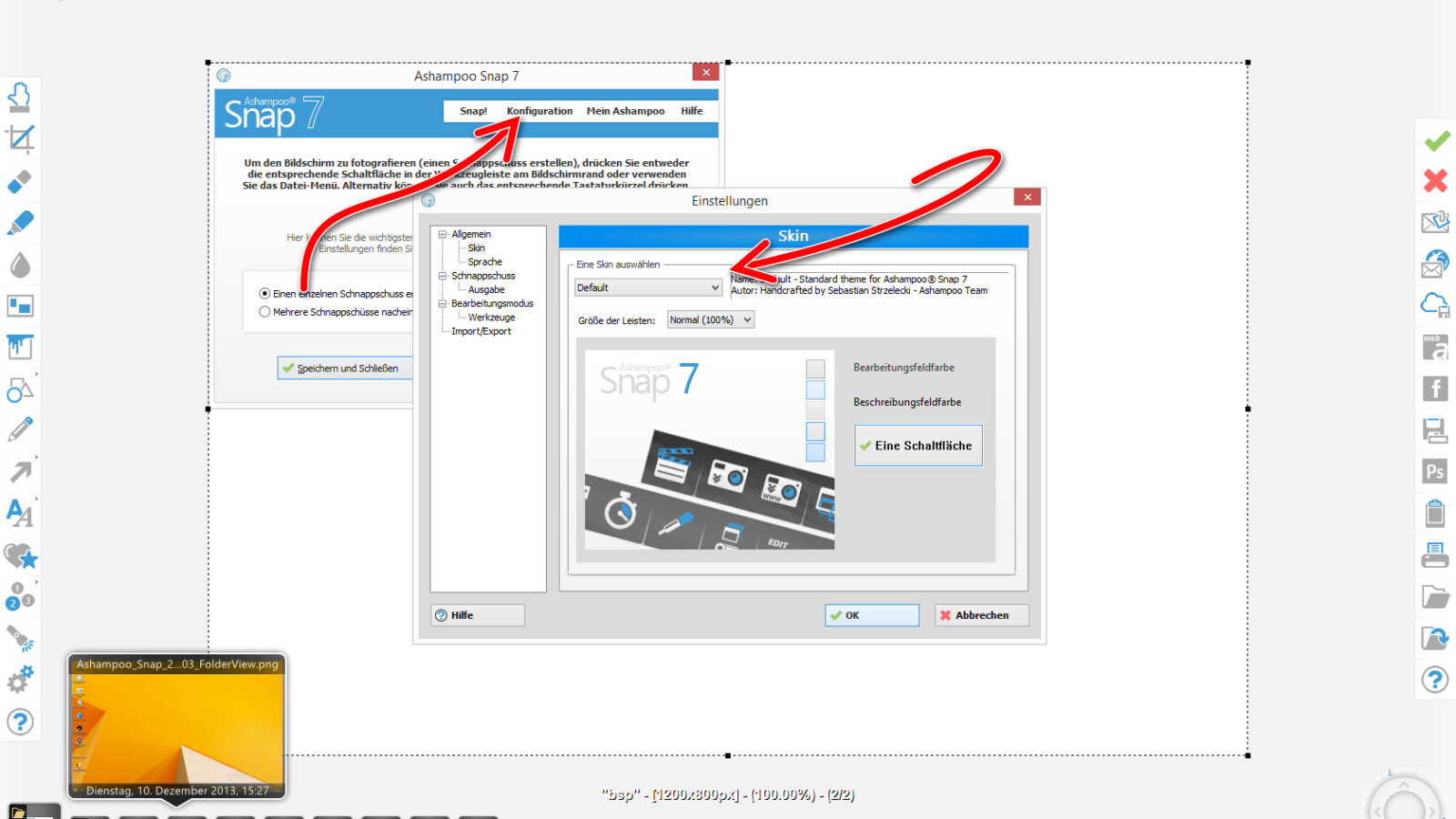Select the Arrow drawing tool

pyautogui.click(x=20, y=471)
